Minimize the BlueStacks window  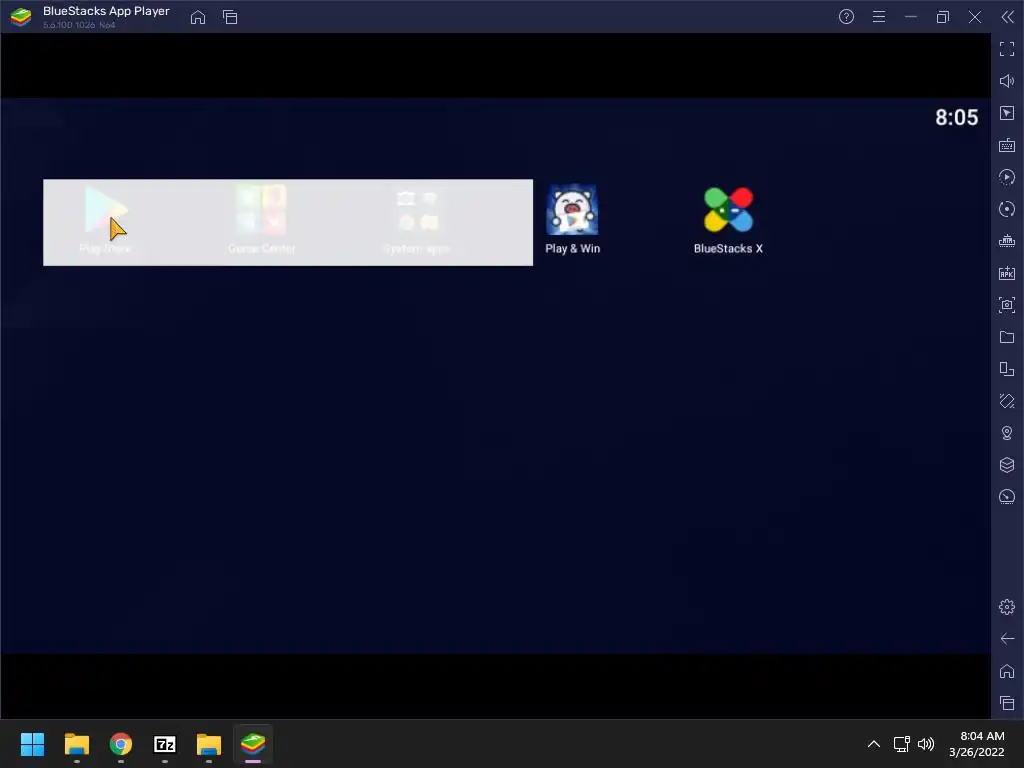[911, 17]
